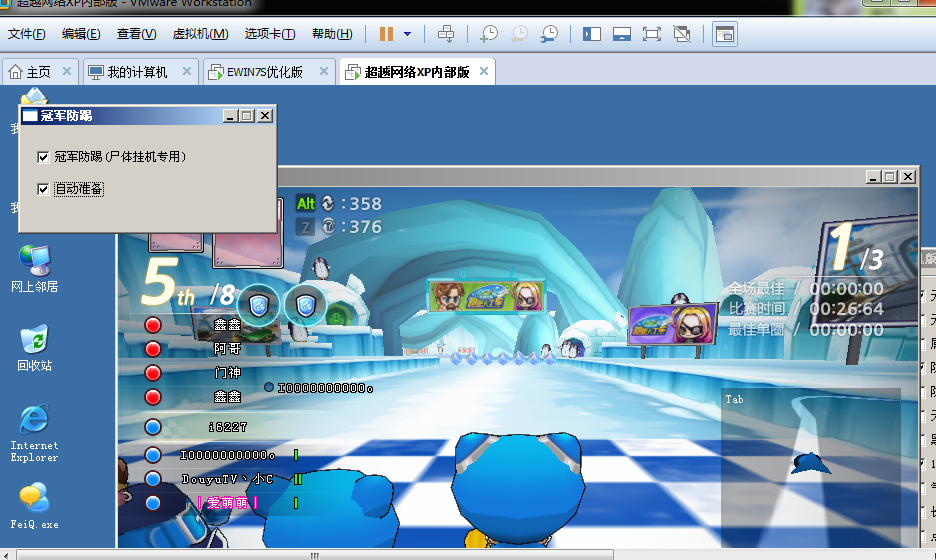Show the console view icon
This screenshot has height=560, width=936.
(724, 34)
